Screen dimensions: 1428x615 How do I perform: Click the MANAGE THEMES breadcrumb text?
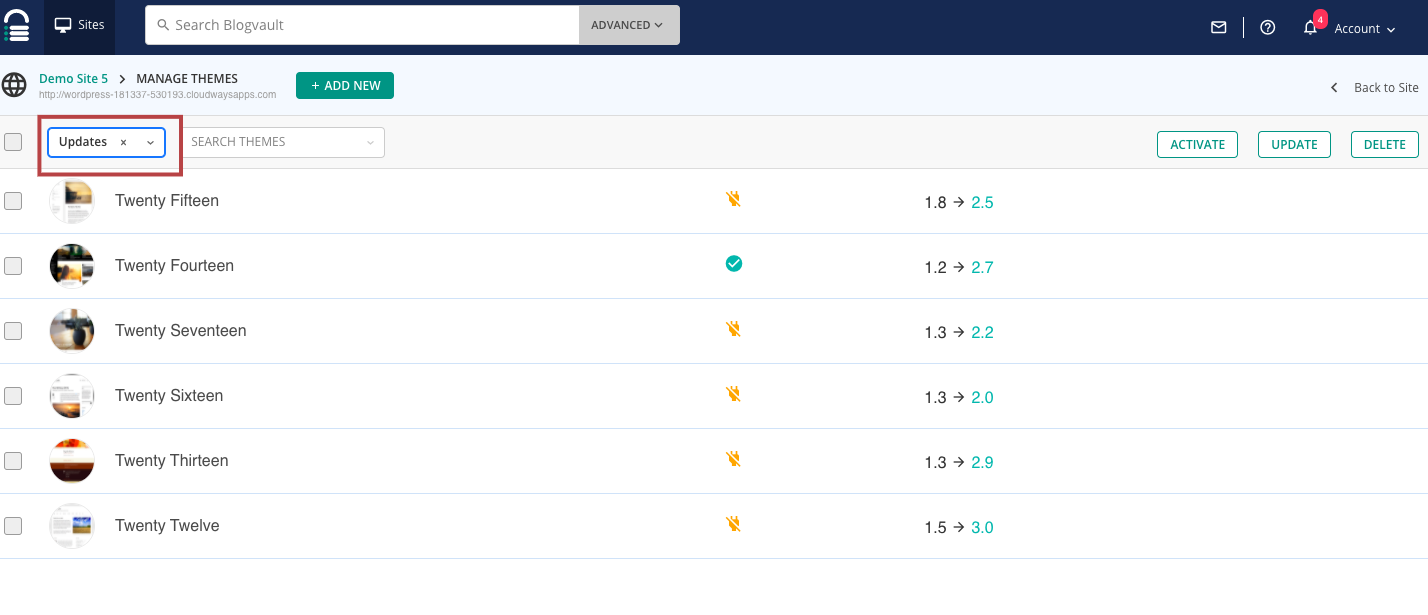click(x=187, y=78)
